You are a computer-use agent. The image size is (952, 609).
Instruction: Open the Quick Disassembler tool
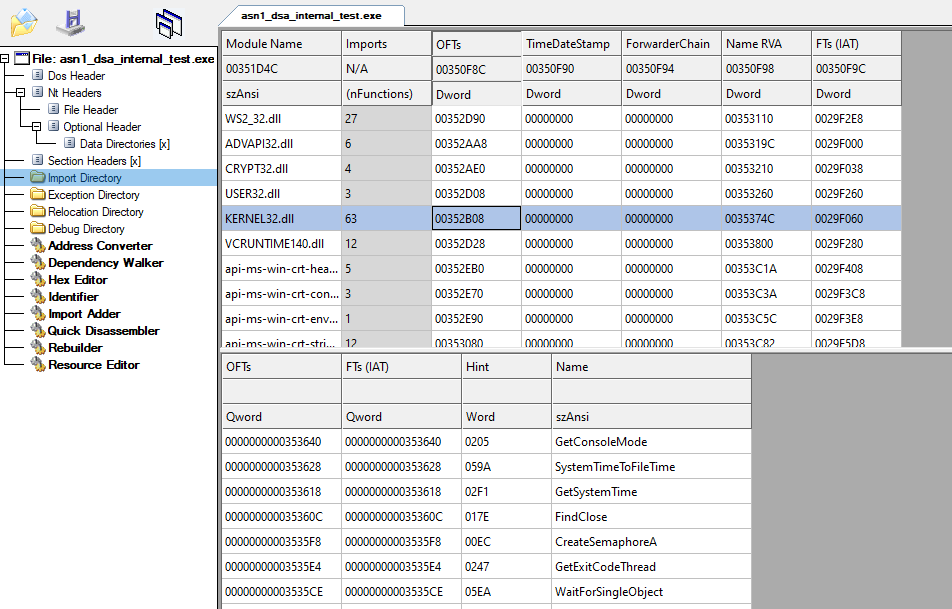tap(103, 331)
